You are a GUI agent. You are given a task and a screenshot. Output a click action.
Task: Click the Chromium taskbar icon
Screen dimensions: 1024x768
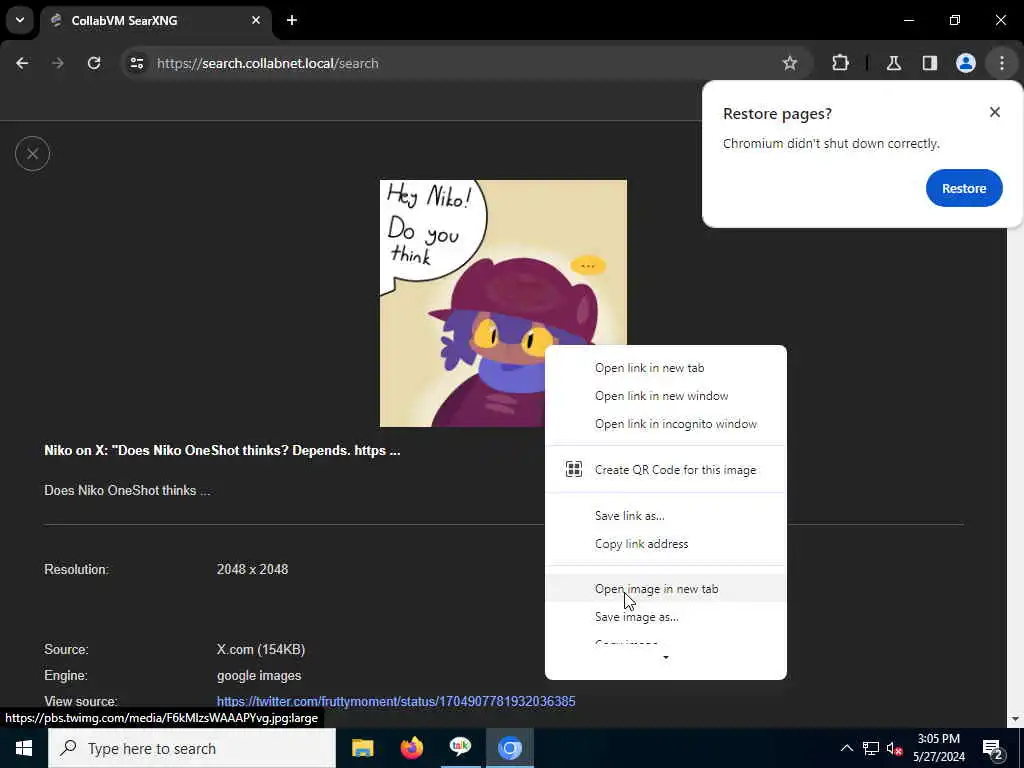coord(510,748)
